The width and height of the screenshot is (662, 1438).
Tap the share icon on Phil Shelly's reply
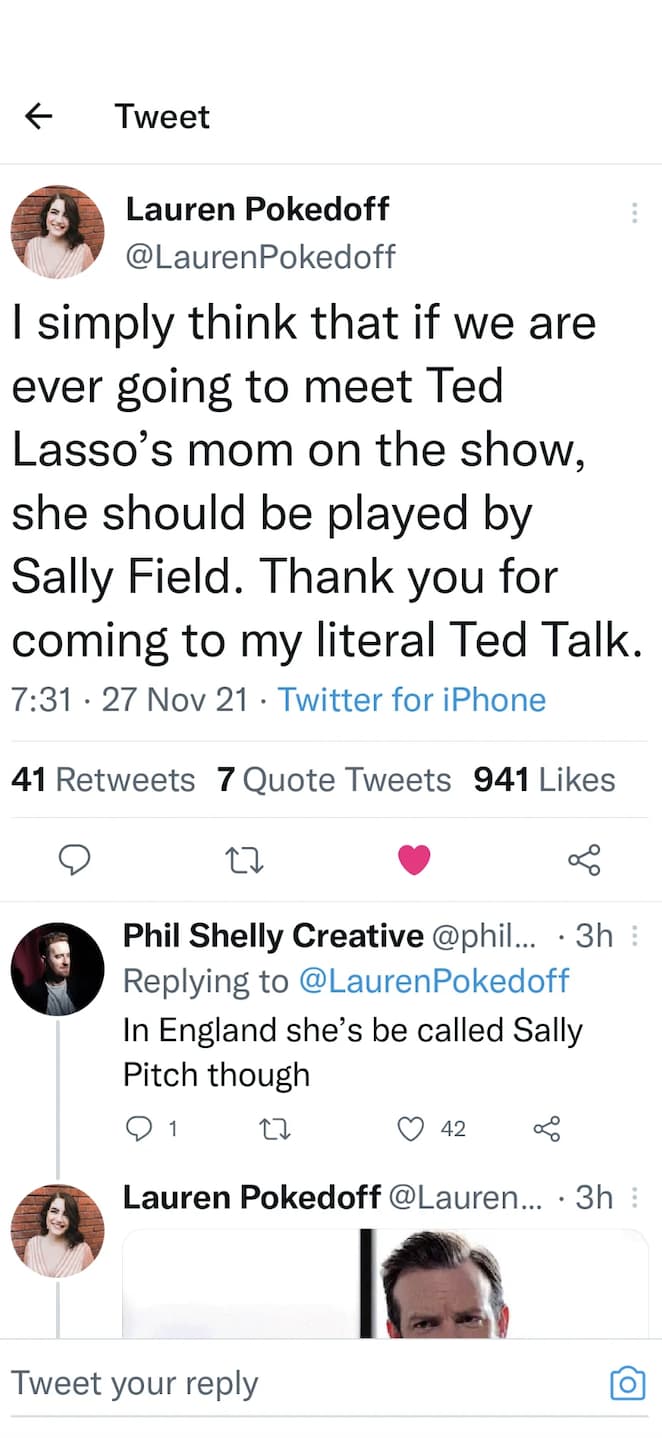pyautogui.click(x=547, y=1129)
